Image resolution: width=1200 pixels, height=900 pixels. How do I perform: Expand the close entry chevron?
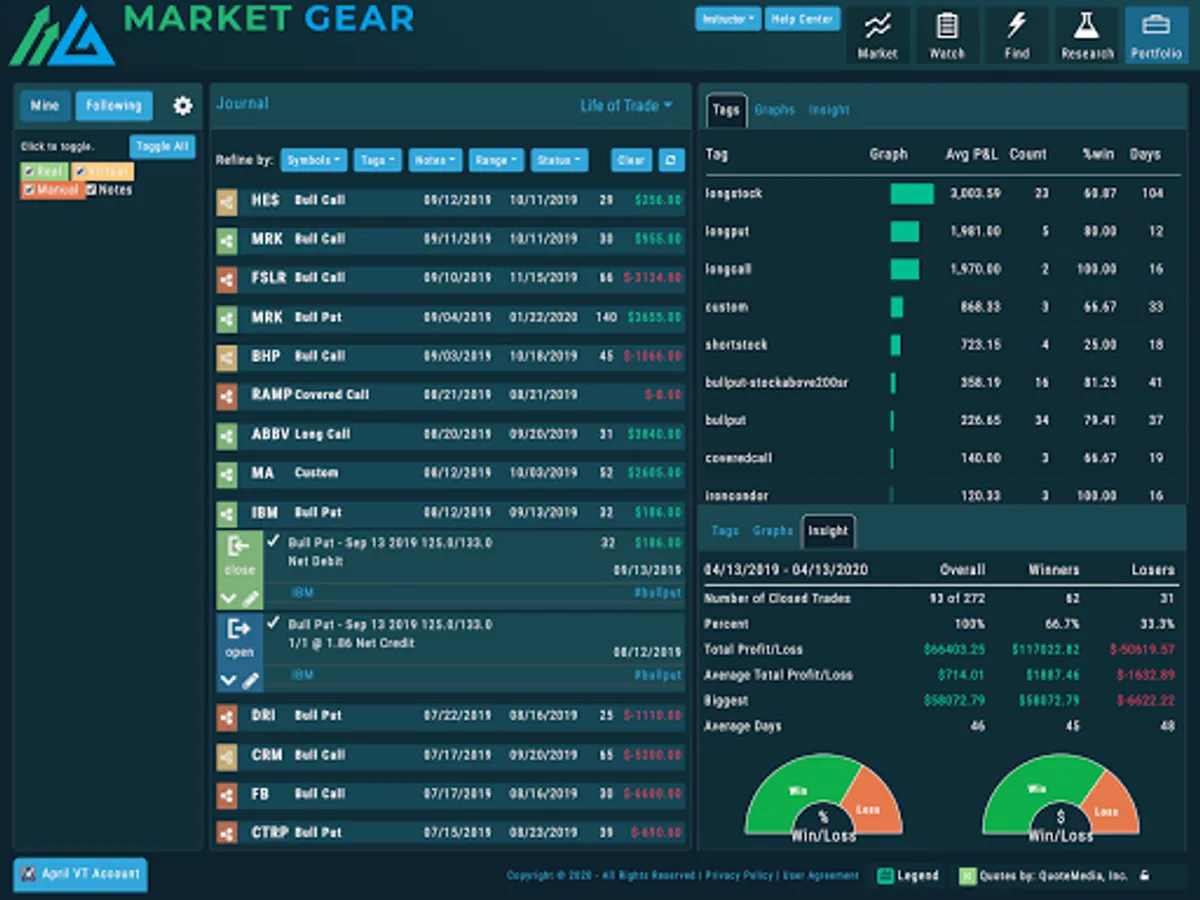tap(228, 599)
